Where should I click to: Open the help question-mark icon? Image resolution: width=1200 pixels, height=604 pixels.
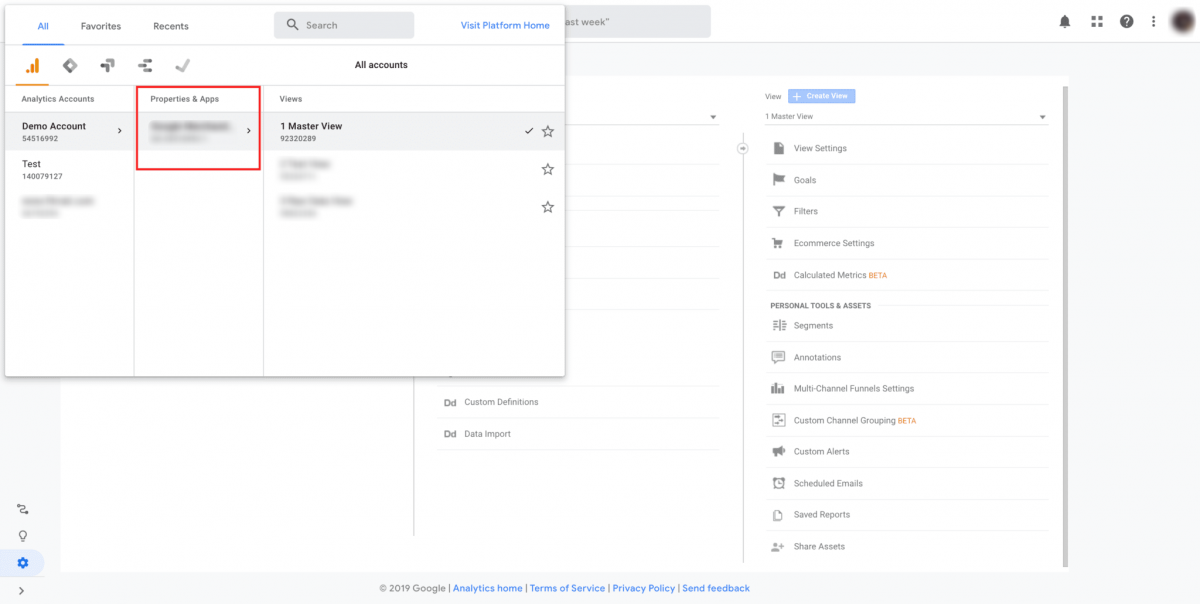pyautogui.click(x=1127, y=22)
